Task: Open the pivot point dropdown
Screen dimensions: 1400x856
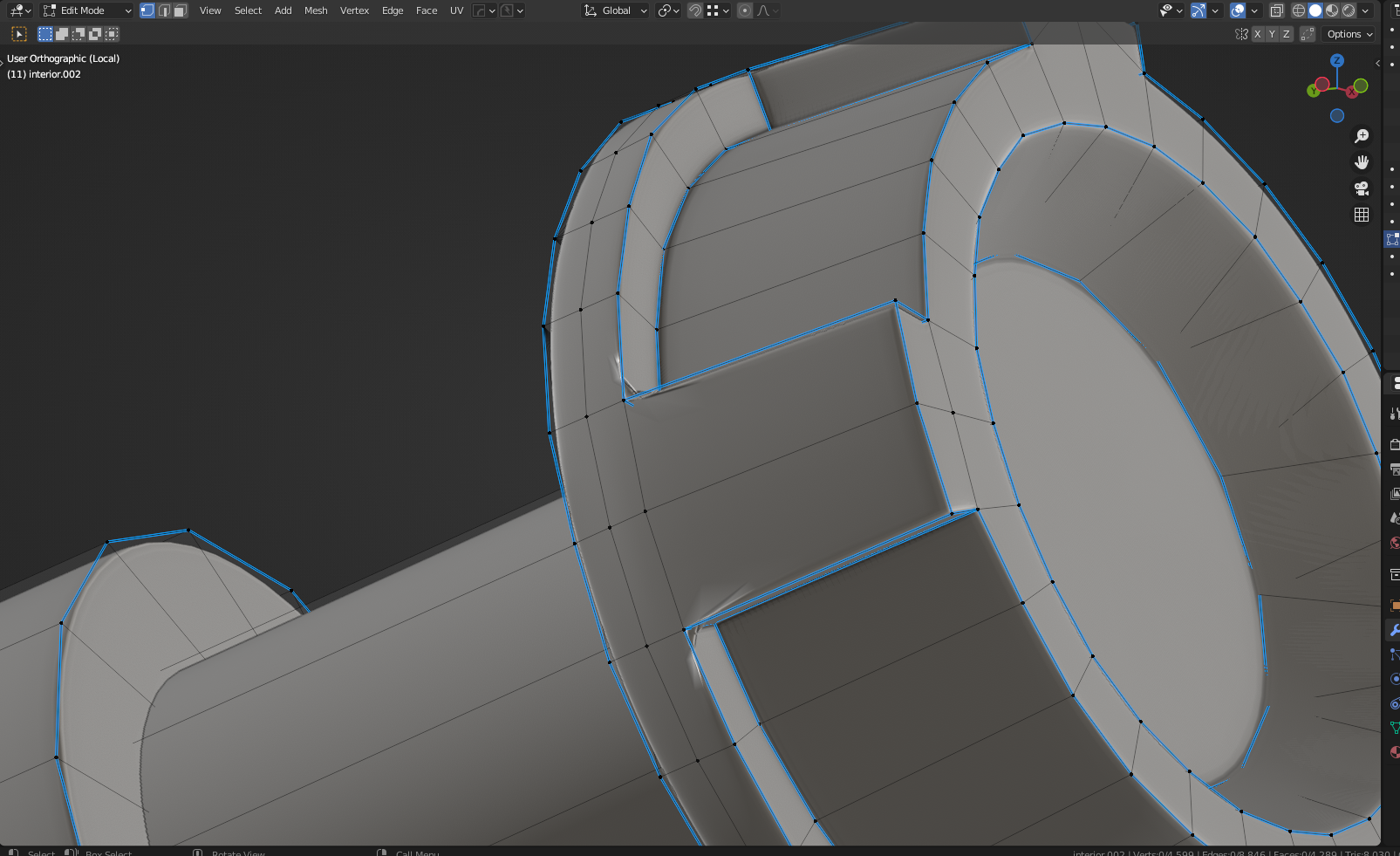Action: 668,10
